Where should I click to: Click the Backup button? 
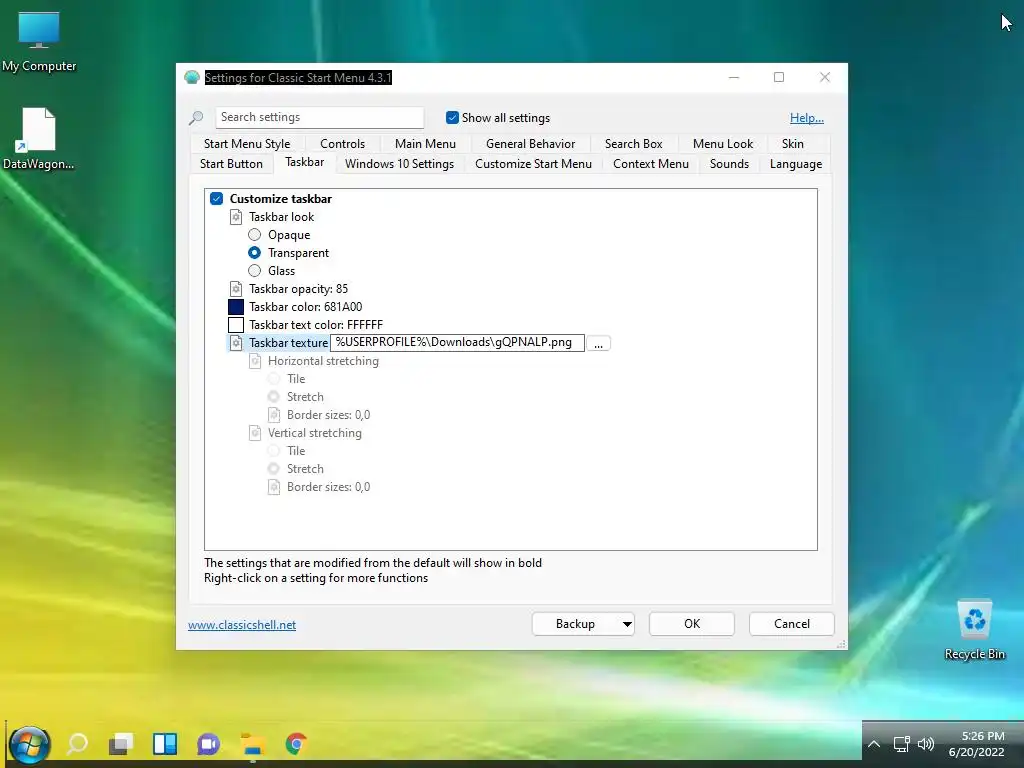[x=575, y=624]
